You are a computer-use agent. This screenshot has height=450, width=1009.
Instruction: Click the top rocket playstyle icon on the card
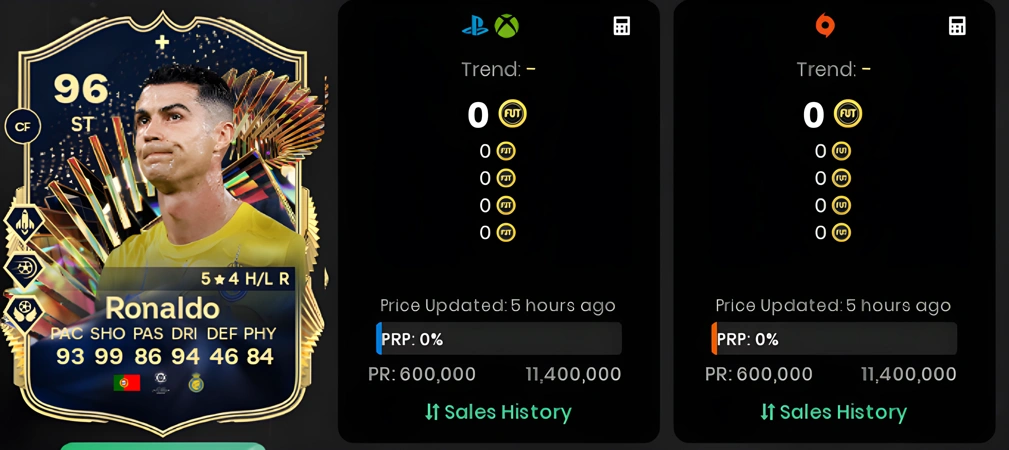pos(24,223)
